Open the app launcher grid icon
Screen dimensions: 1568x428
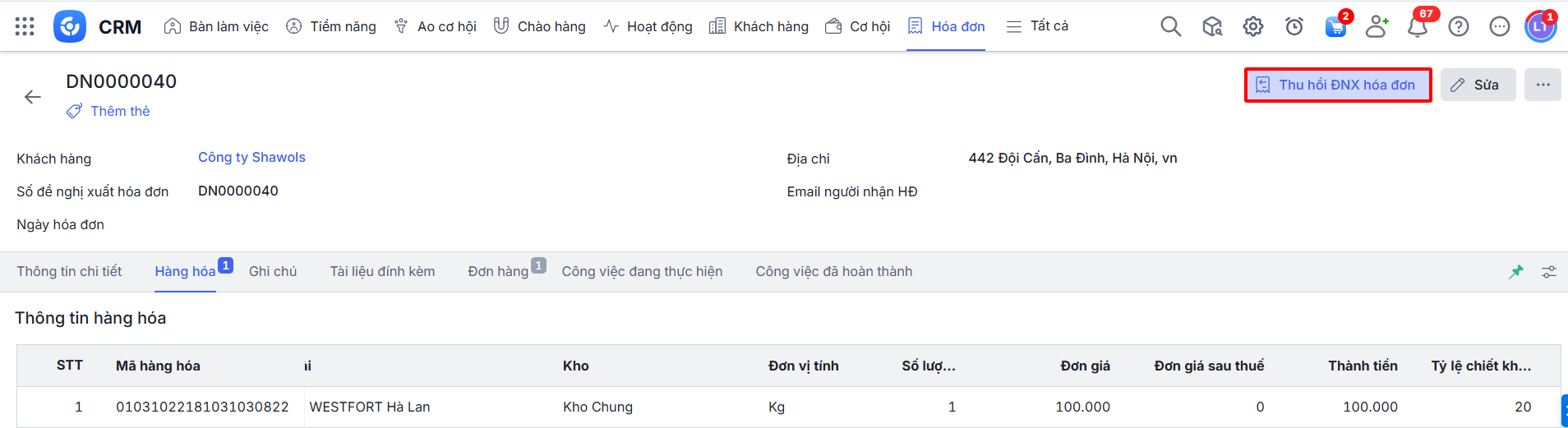pos(25,26)
